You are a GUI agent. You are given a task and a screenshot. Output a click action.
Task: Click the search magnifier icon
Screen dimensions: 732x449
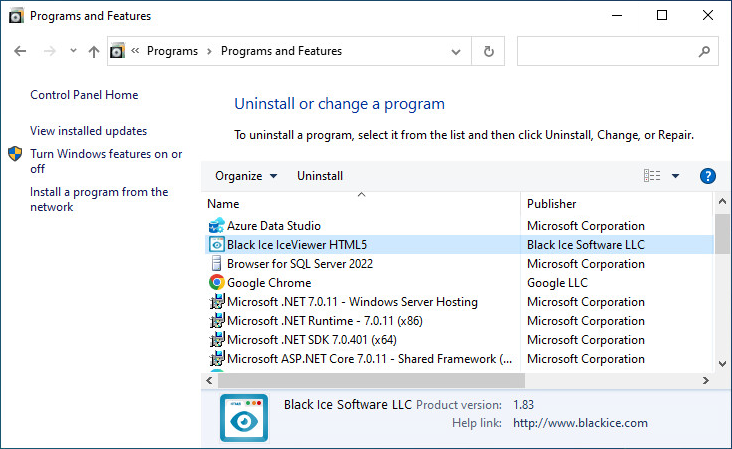(x=704, y=51)
